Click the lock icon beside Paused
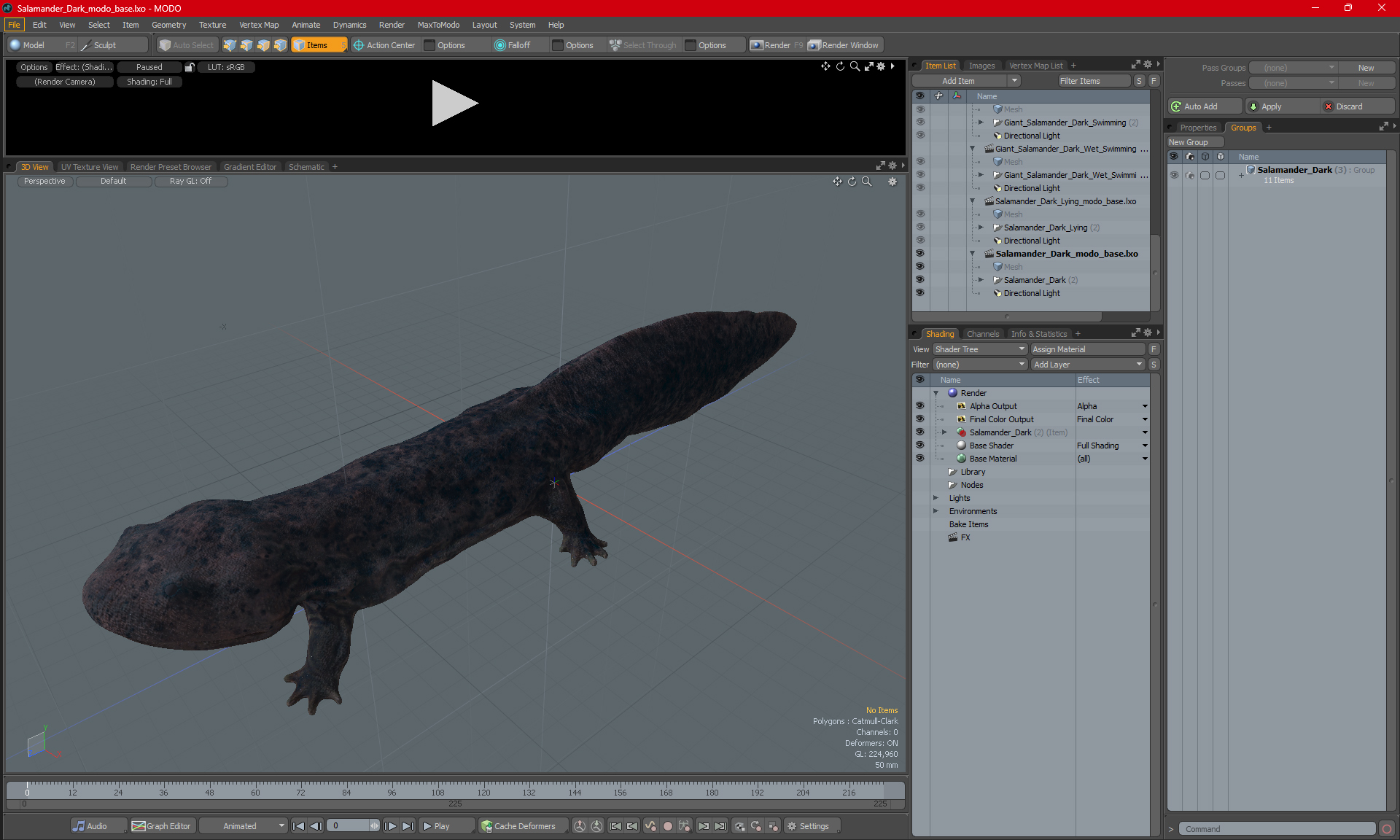This screenshot has height=840, width=1400. pyautogui.click(x=190, y=67)
